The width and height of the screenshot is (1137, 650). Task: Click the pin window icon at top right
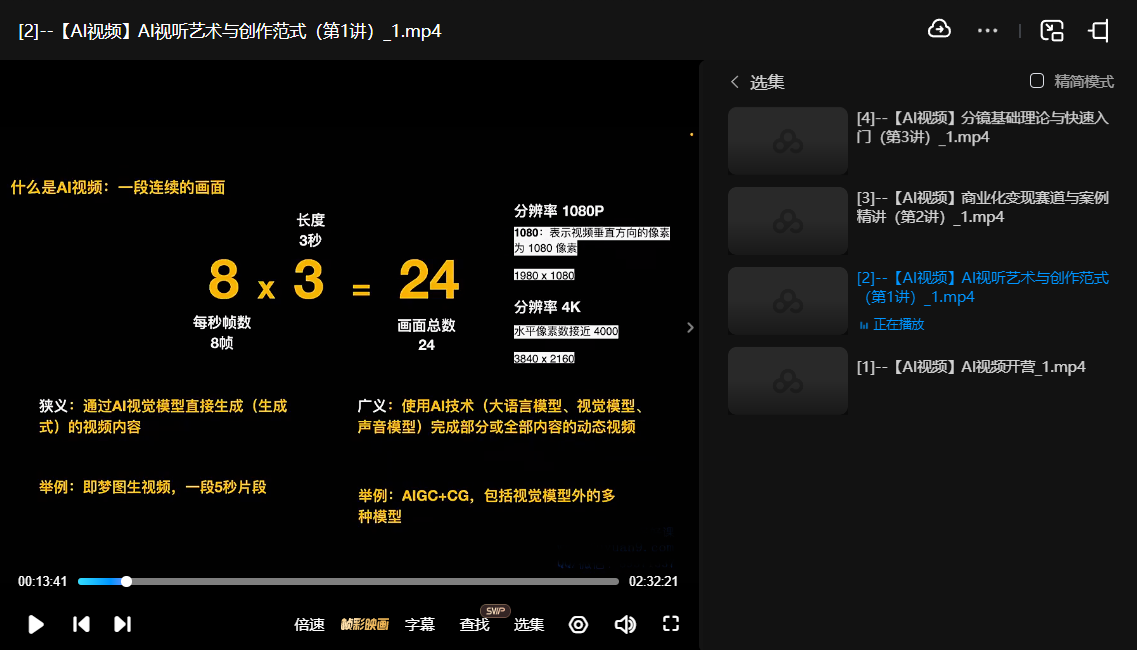click(1099, 31)
